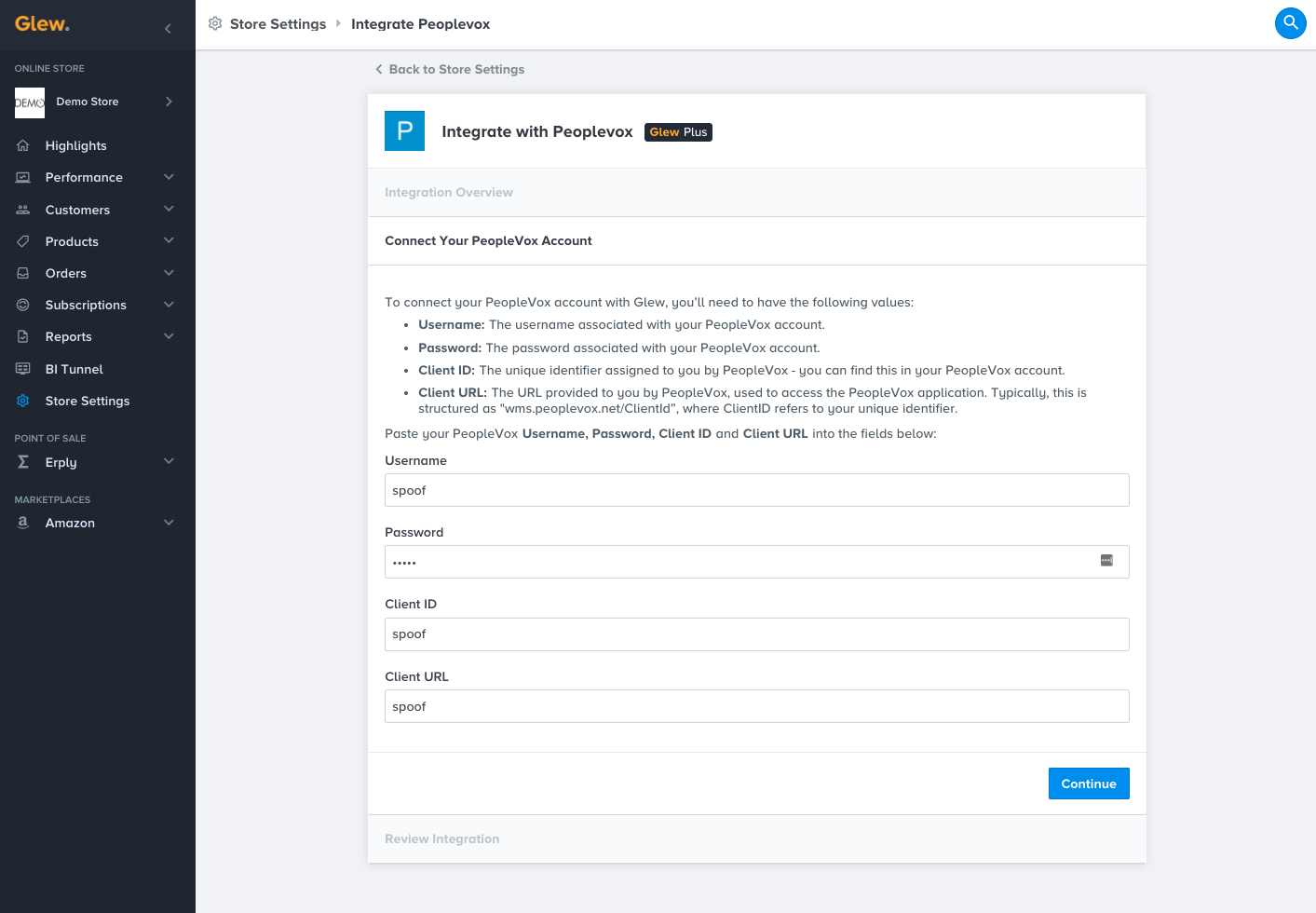Click the password manager icon in Password field
Image resolution: width=1316 pixels, height=913 pixels.
[1106, 560]
